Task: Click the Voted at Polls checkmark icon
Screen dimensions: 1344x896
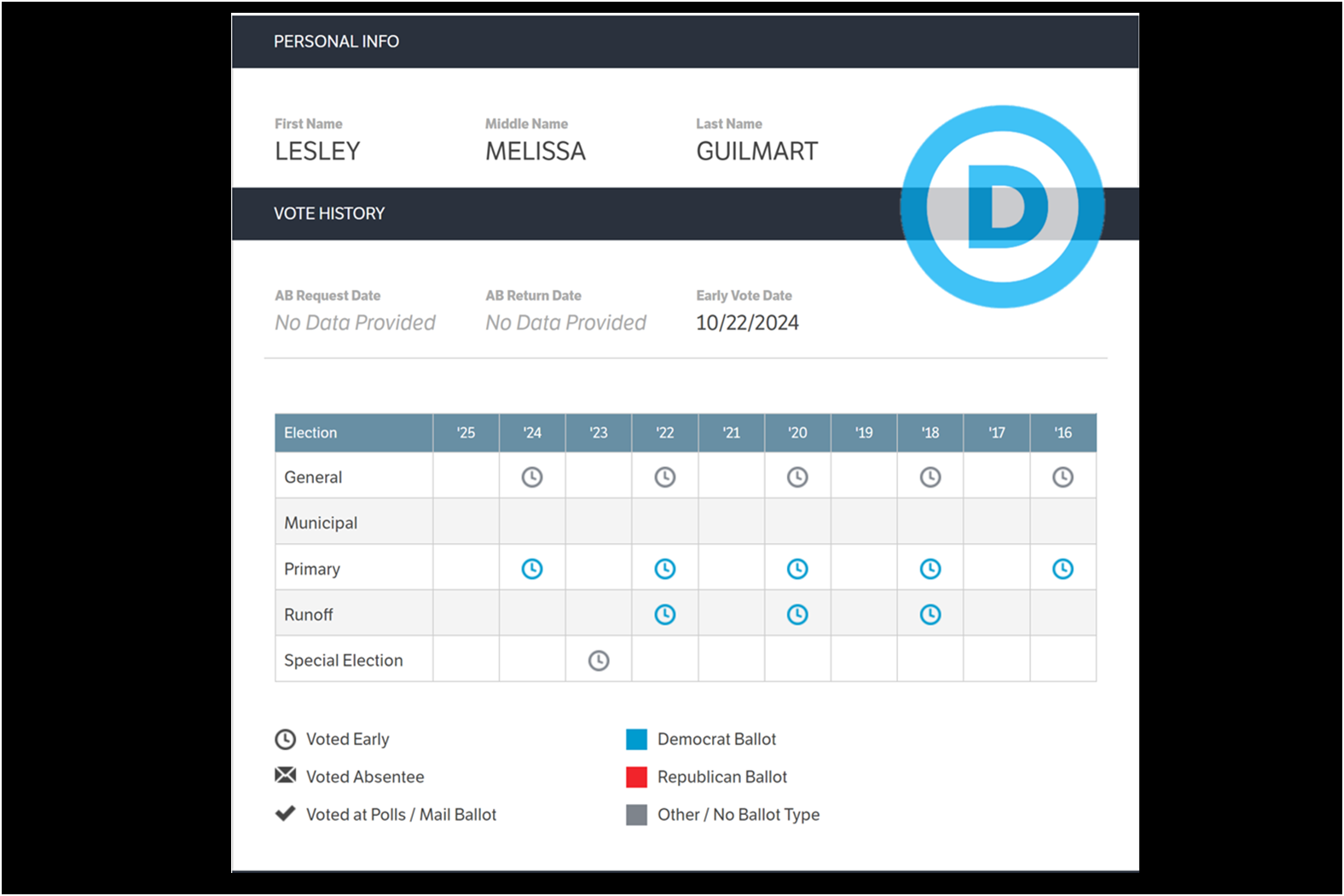Action: (x=285, y=813)
